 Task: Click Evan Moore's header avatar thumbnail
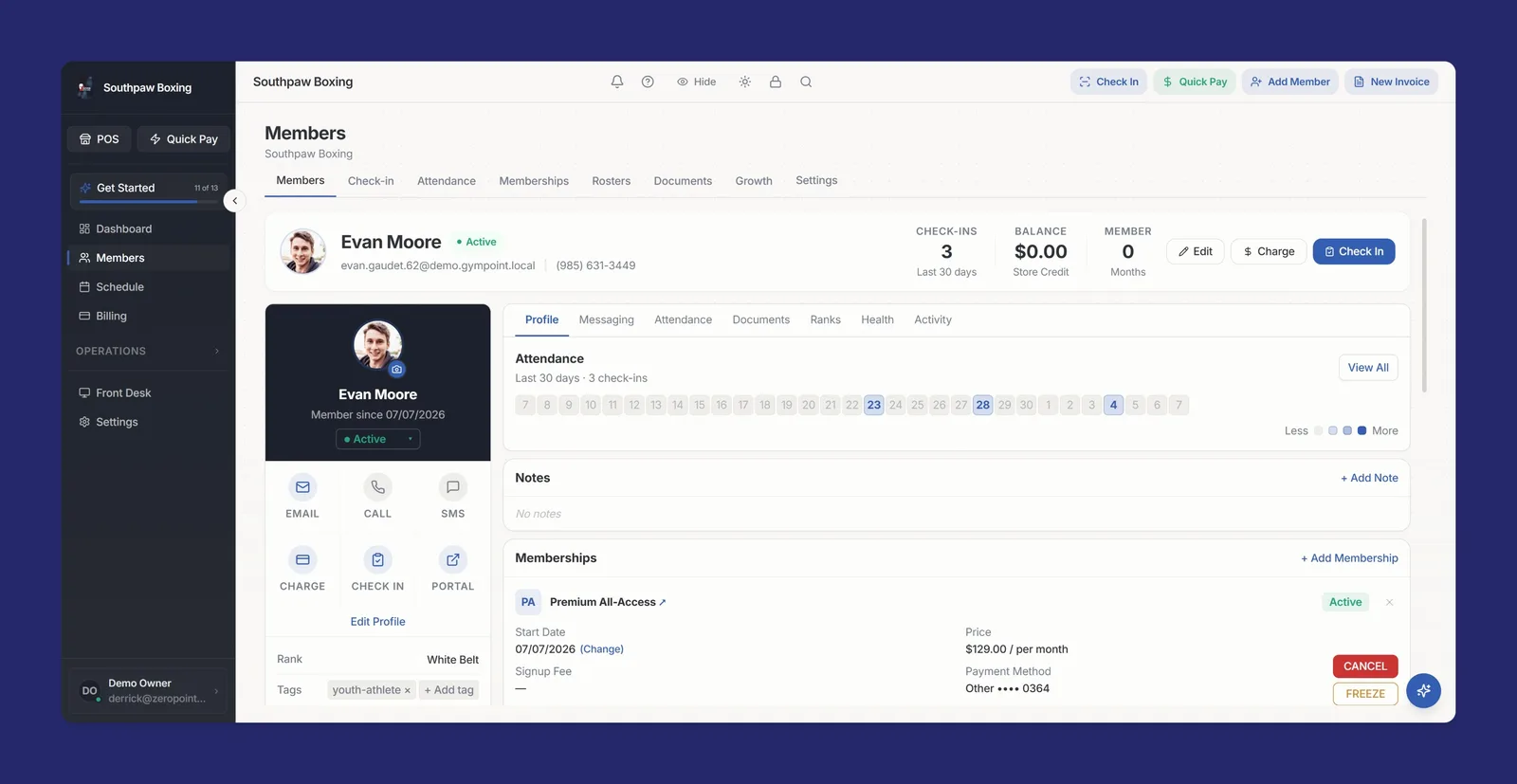[x=303, y=251]
